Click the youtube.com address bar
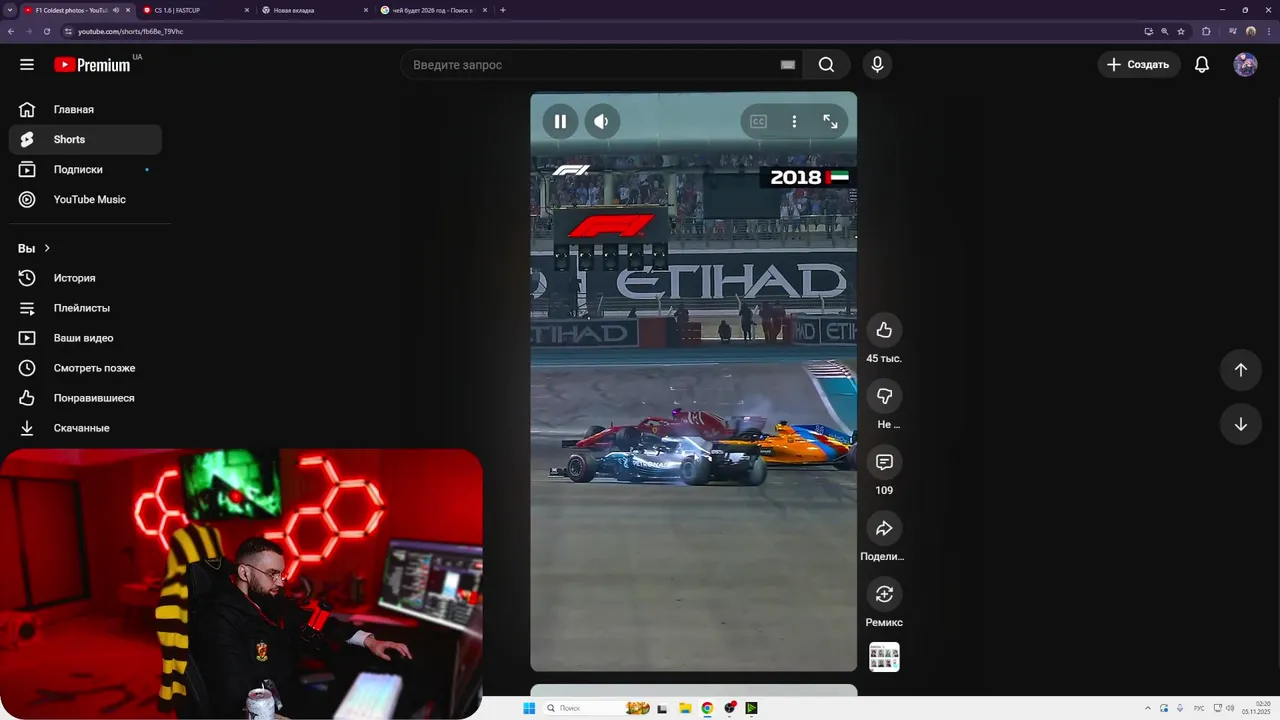Screen dimensions: 1280x720 point(600,31)
